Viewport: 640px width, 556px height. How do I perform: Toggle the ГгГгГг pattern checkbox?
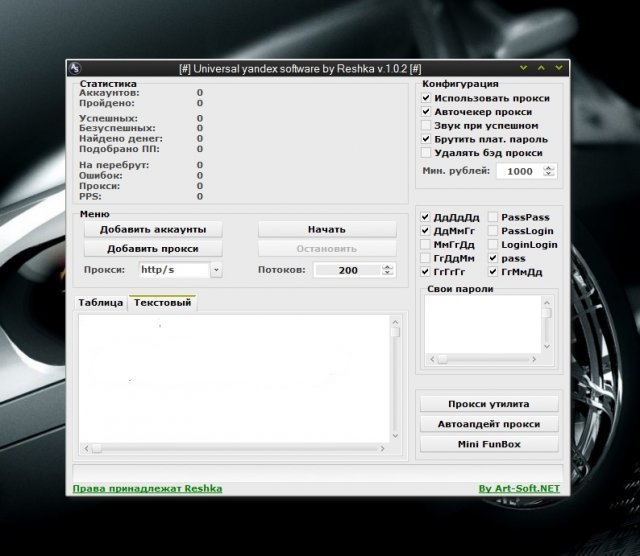click(425, 271)
